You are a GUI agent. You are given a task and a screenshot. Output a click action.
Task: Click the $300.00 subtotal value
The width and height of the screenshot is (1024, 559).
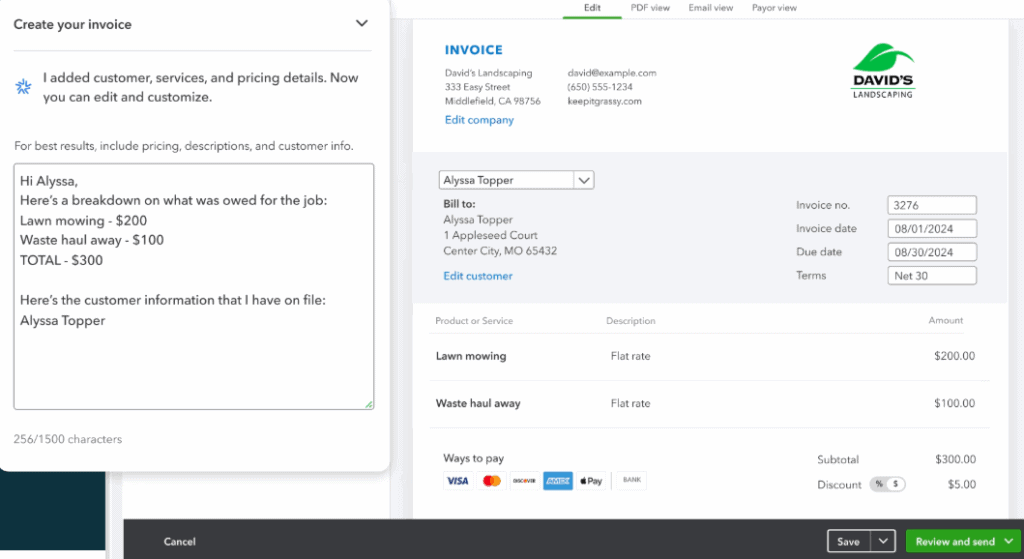(955, 459)
